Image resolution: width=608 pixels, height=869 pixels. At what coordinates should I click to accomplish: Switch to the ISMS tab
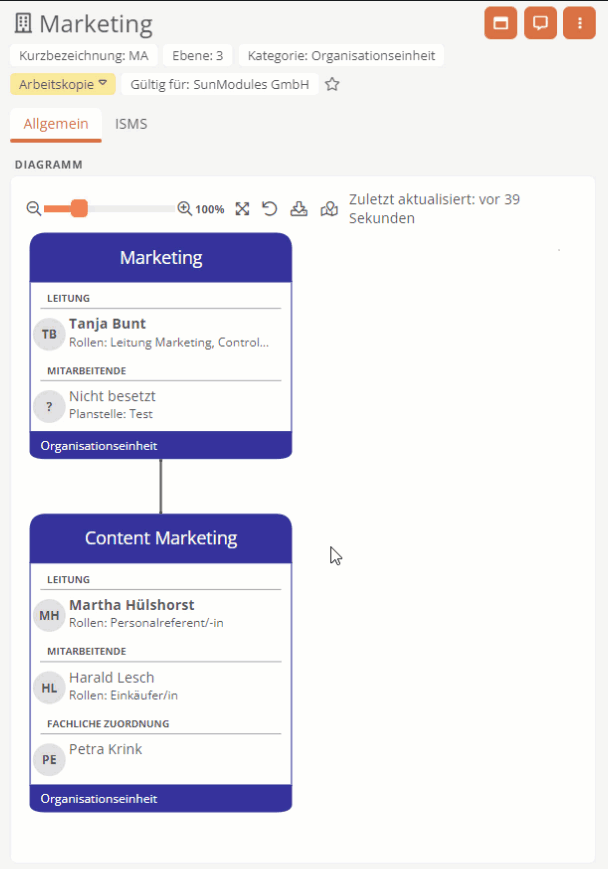(x=131, y=124)
